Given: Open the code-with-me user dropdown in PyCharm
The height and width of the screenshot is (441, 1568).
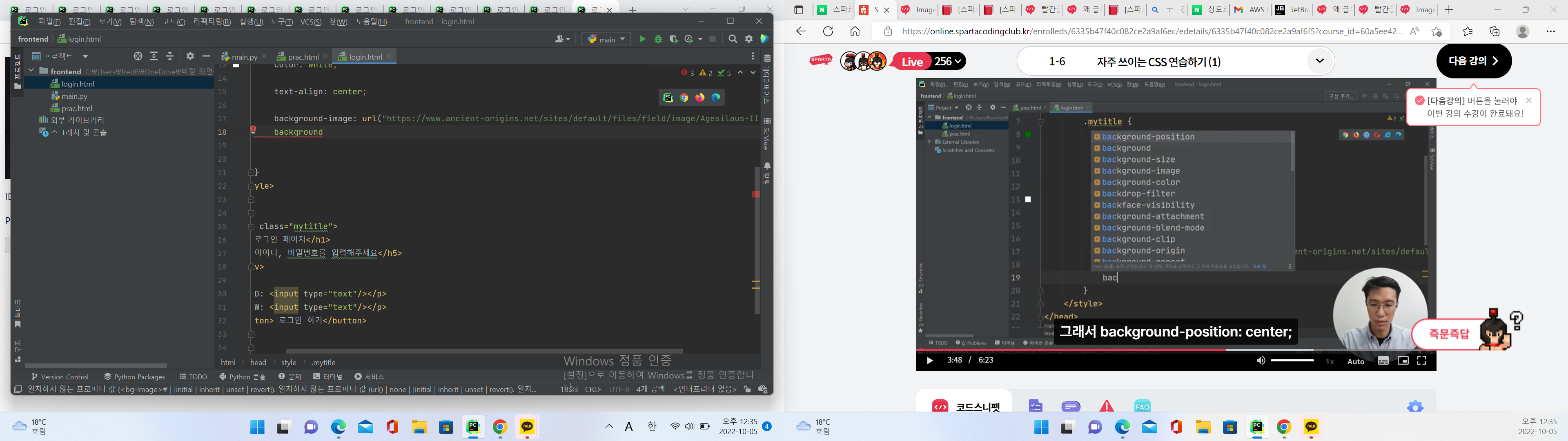Looking at the screenshot, I should pyautogui.click(x=562, y=39).
